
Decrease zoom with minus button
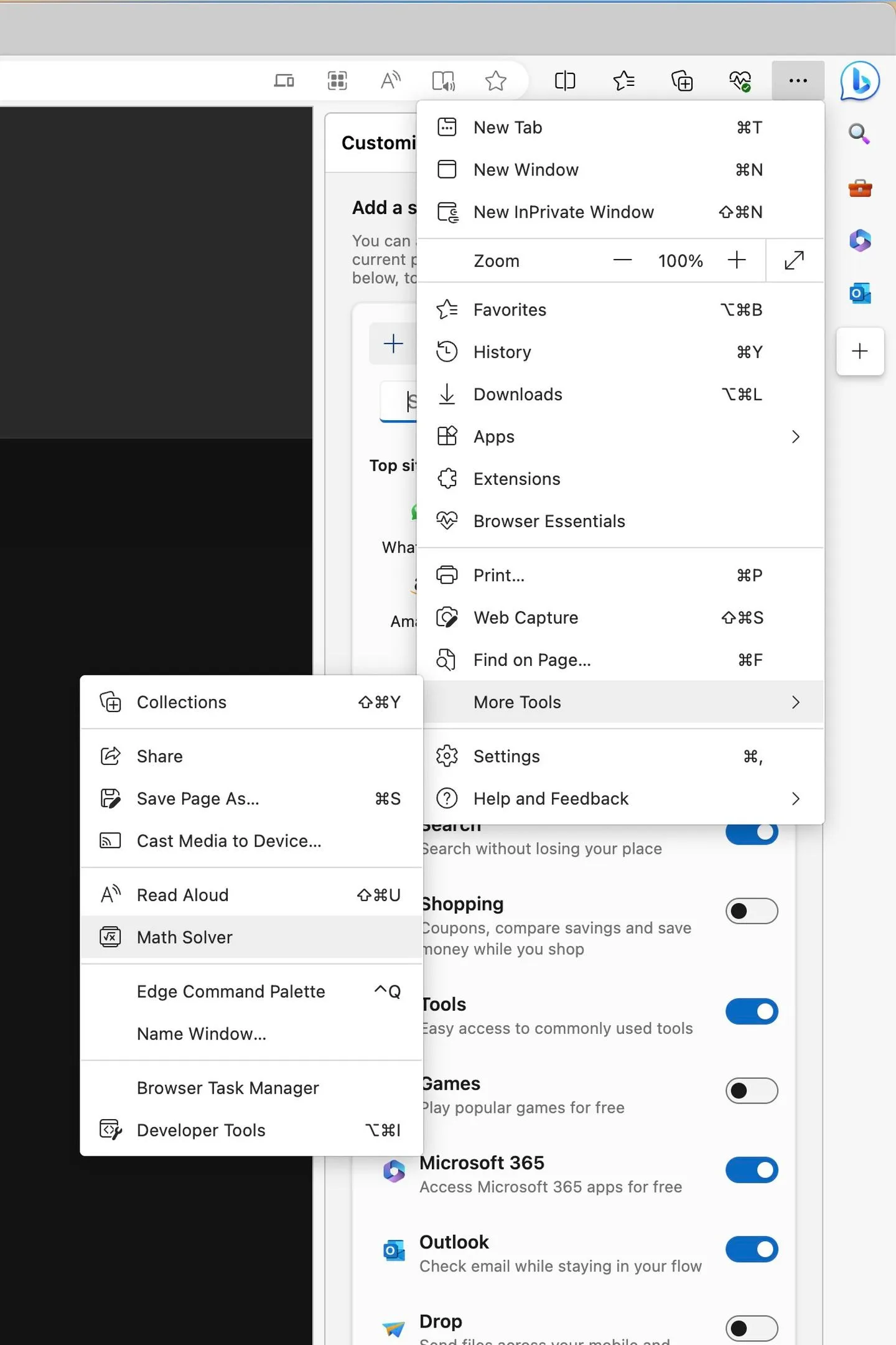coord(622,260)
